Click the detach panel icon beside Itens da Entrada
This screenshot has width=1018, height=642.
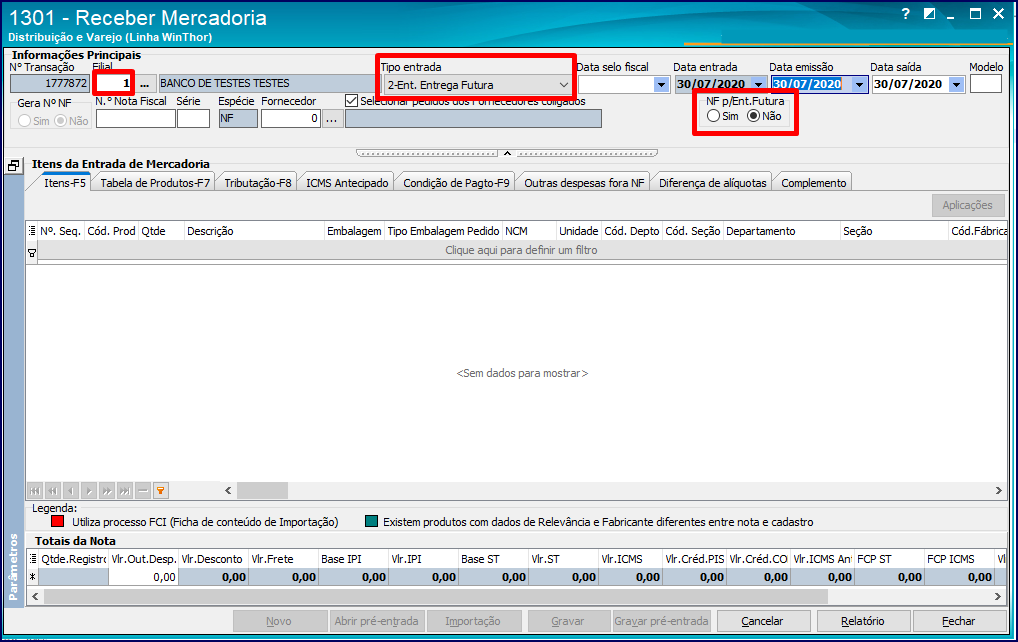click(14, 166)
